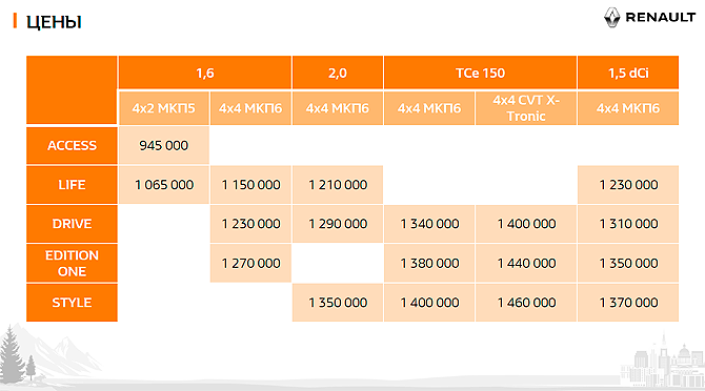Click the 1 270 000 price cell
The image size is (705, 391).
[250, 263]
